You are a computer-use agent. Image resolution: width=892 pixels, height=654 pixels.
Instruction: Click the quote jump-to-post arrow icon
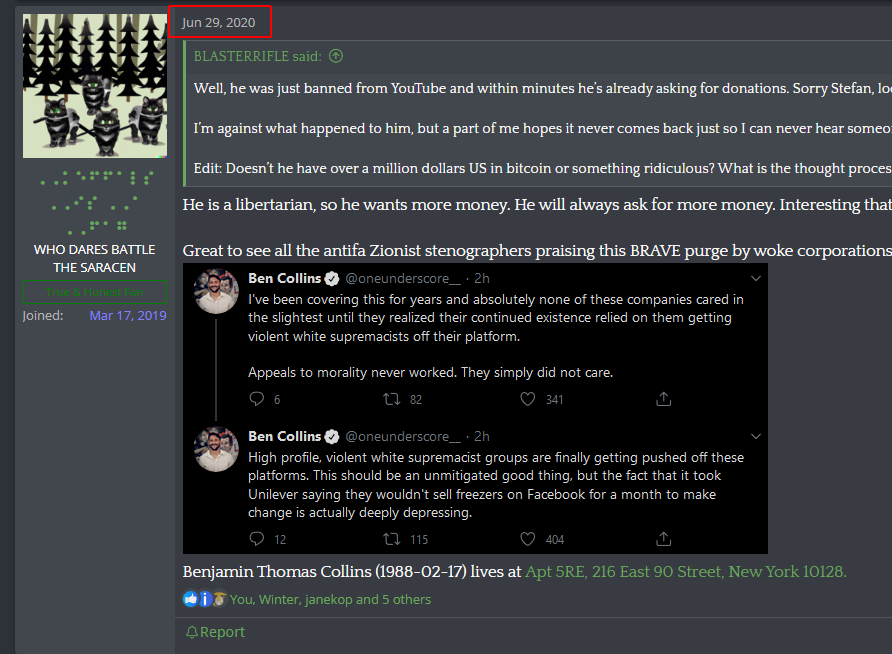click(x=336, y=56)
